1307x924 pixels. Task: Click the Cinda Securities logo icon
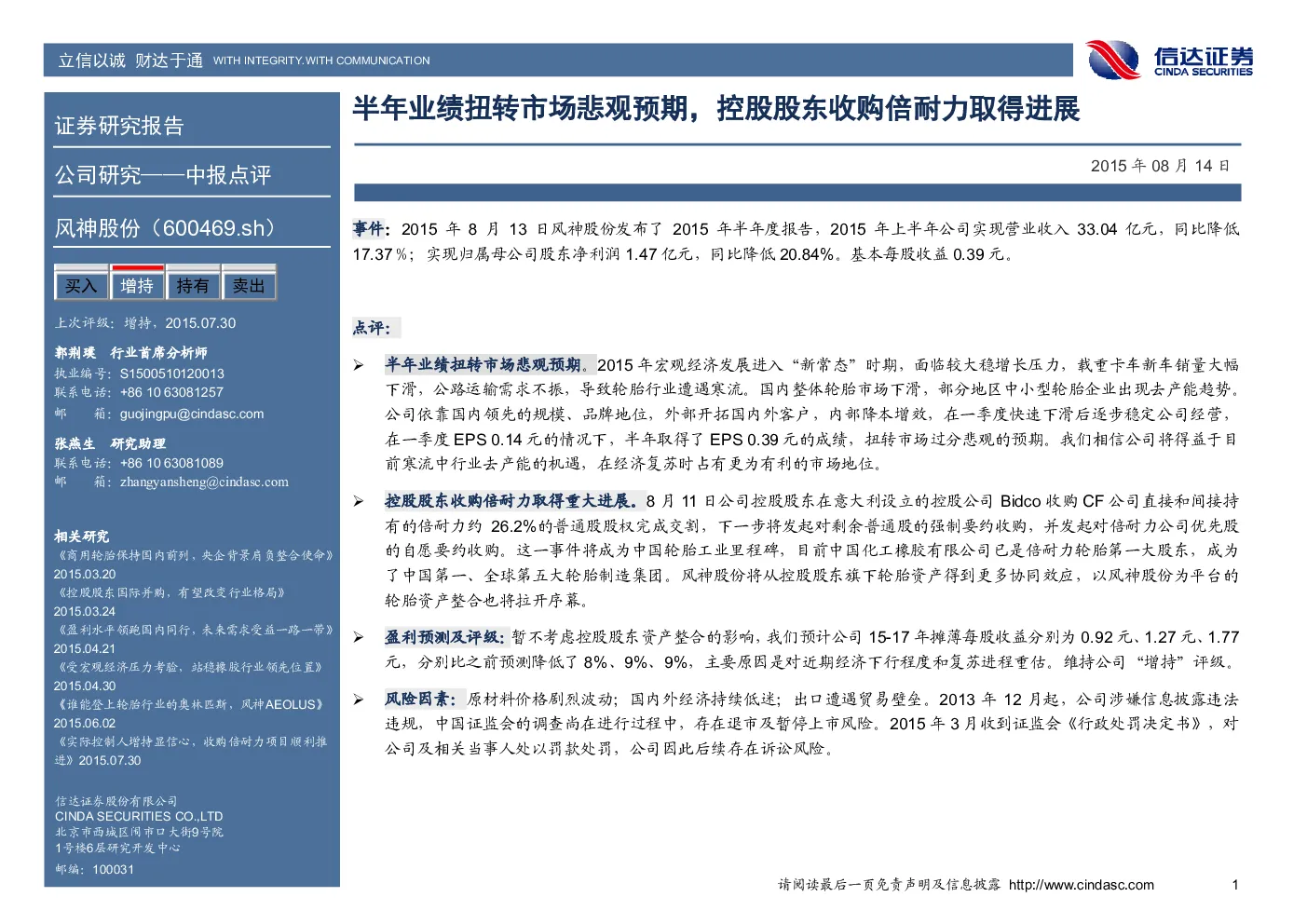coord(1113,61)
